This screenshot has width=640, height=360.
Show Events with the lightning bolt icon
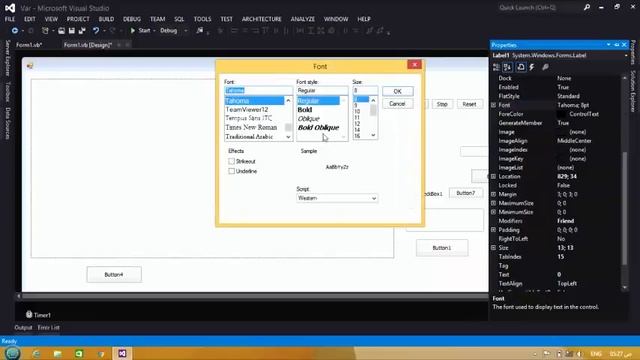pos(532,67)
